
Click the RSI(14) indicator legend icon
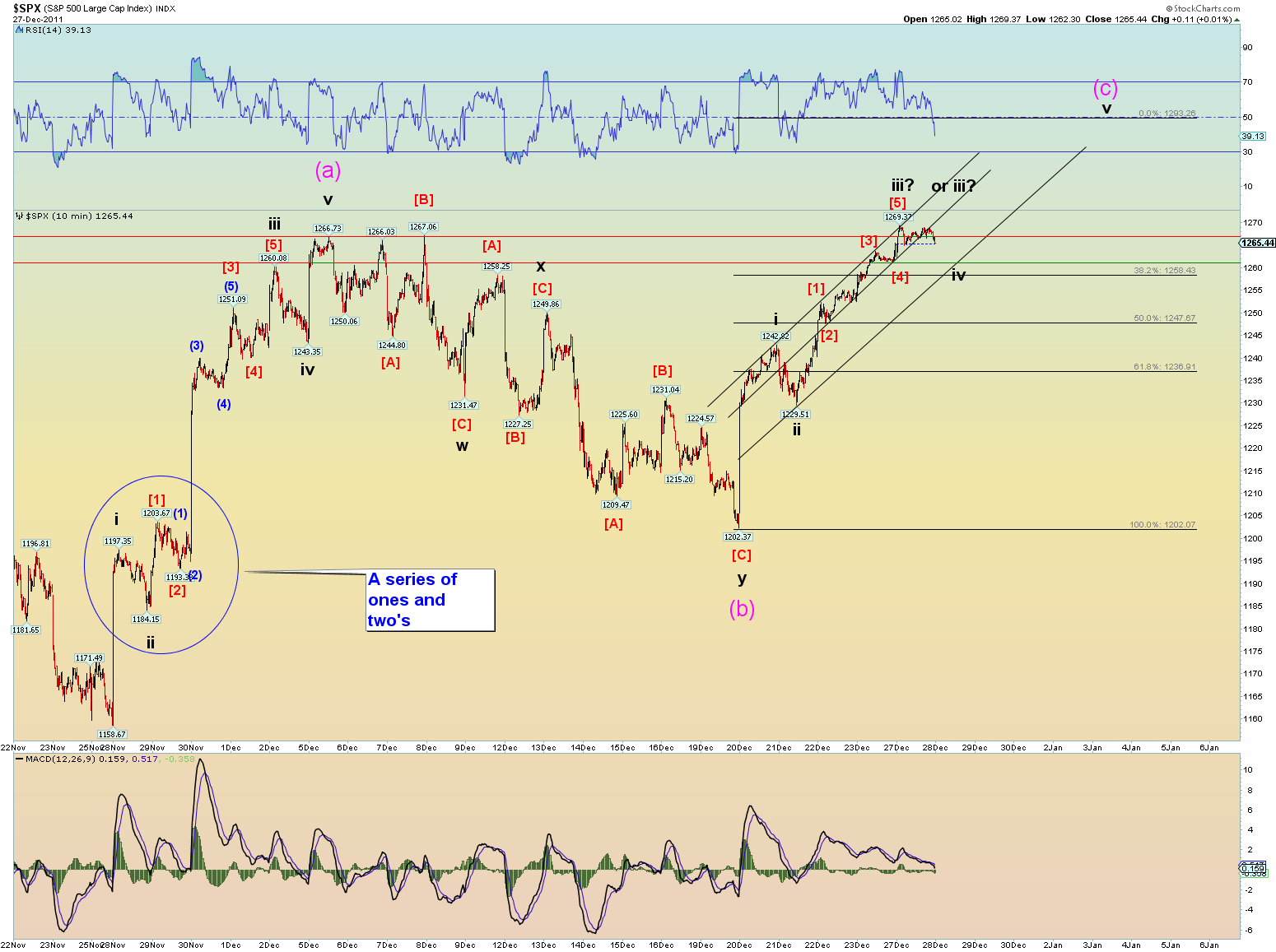(20, 30)
